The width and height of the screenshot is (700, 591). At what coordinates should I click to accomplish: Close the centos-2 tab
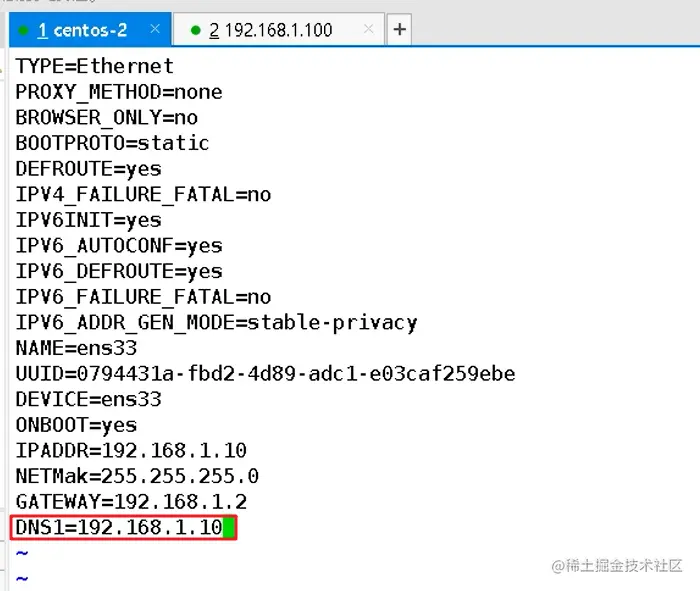155,30
